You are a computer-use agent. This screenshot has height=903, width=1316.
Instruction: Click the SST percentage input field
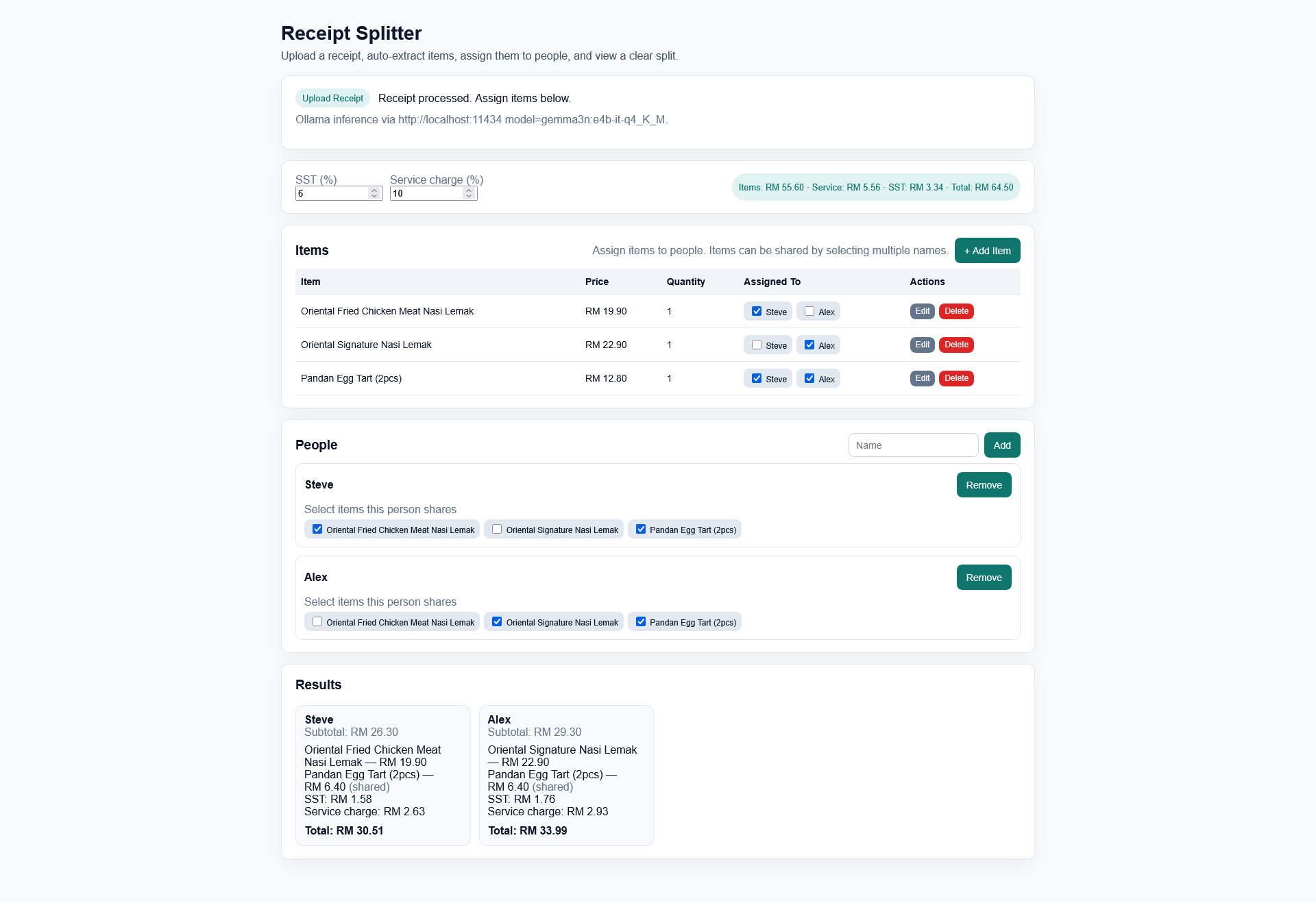coord(332,194)
